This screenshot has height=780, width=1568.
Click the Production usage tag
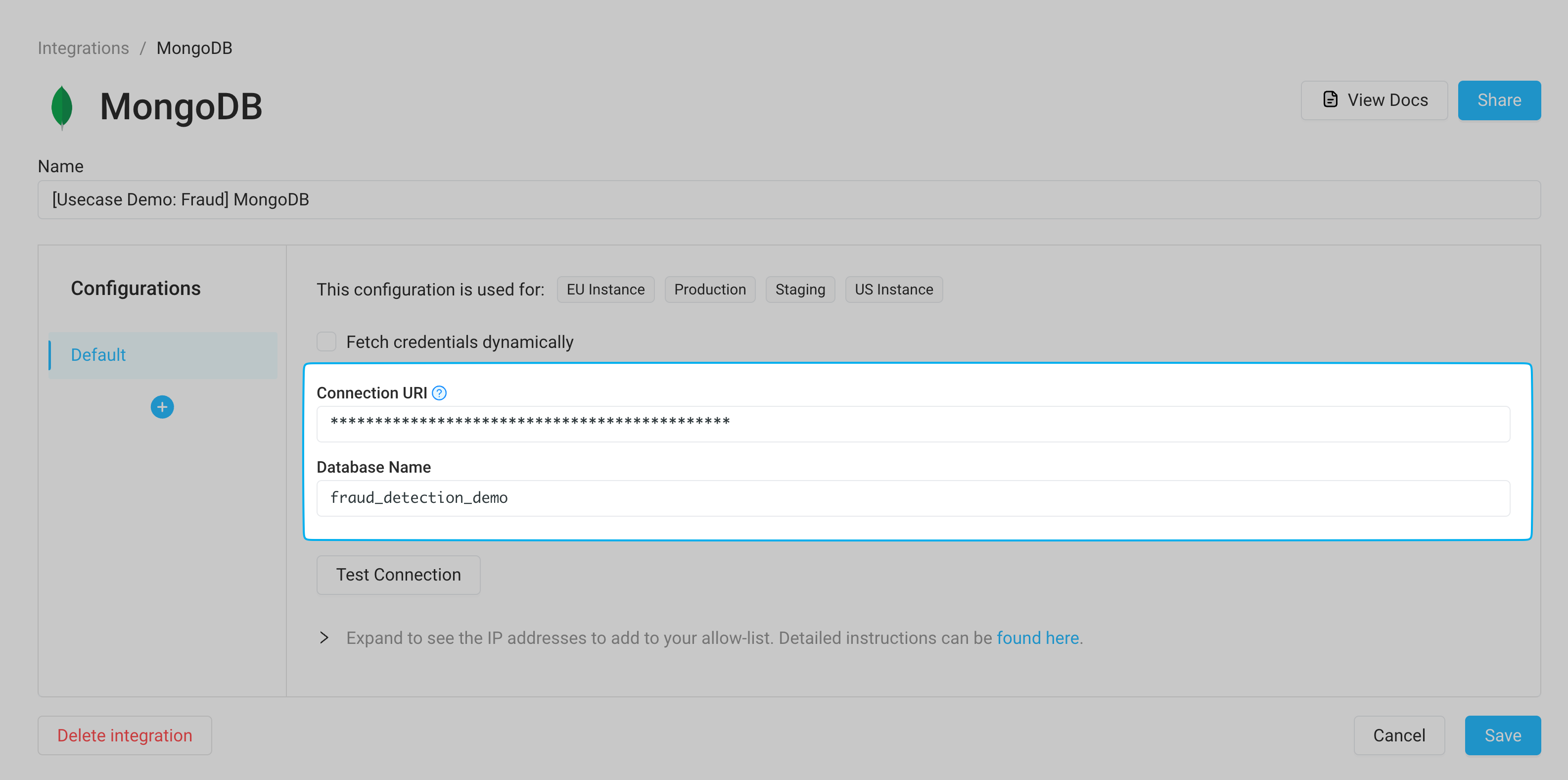tap(710, 289)
